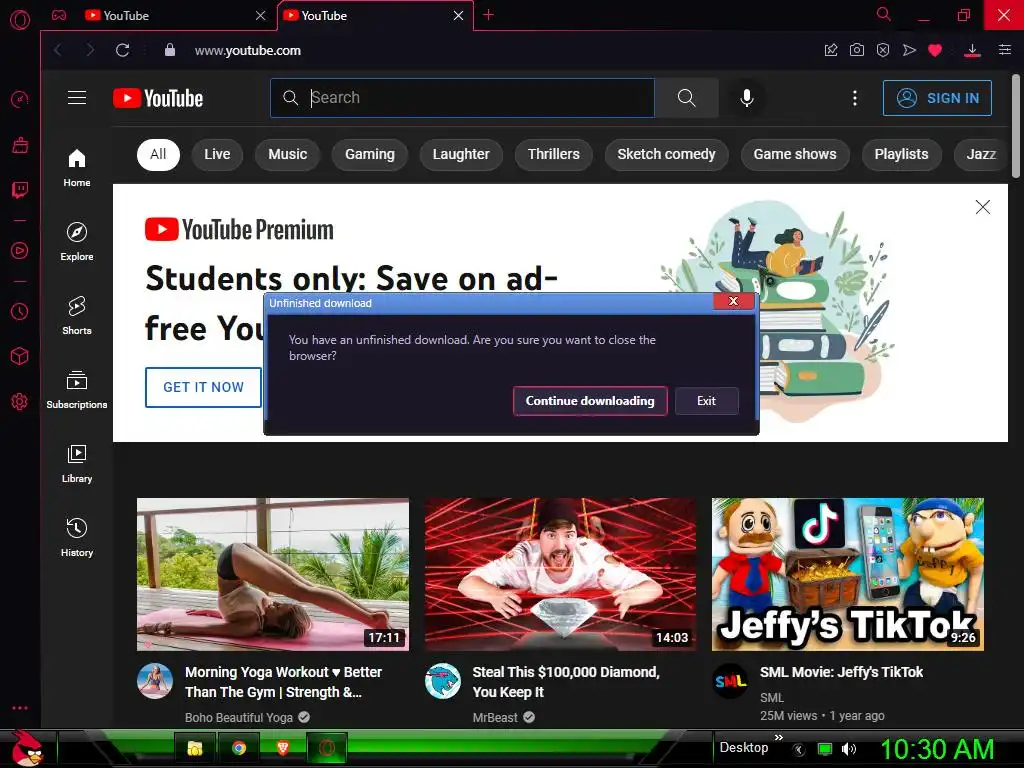Open Opera settings gear in sidebar
The height and width of the screenshot is (768, 1024).
[x=20, y=401]
